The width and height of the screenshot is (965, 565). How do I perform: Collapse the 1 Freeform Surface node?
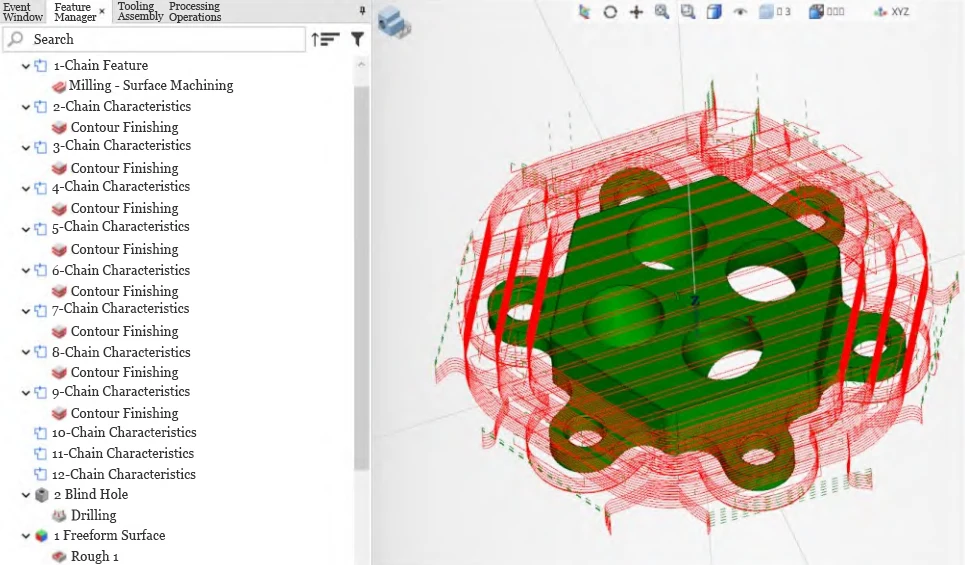[26, 536]
